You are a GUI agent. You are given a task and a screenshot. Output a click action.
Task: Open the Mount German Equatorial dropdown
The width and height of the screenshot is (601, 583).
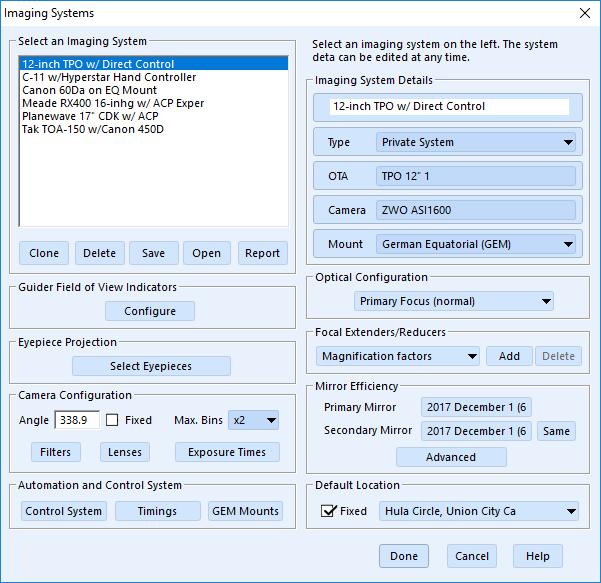pyautogui.click(x=476, y=244)
